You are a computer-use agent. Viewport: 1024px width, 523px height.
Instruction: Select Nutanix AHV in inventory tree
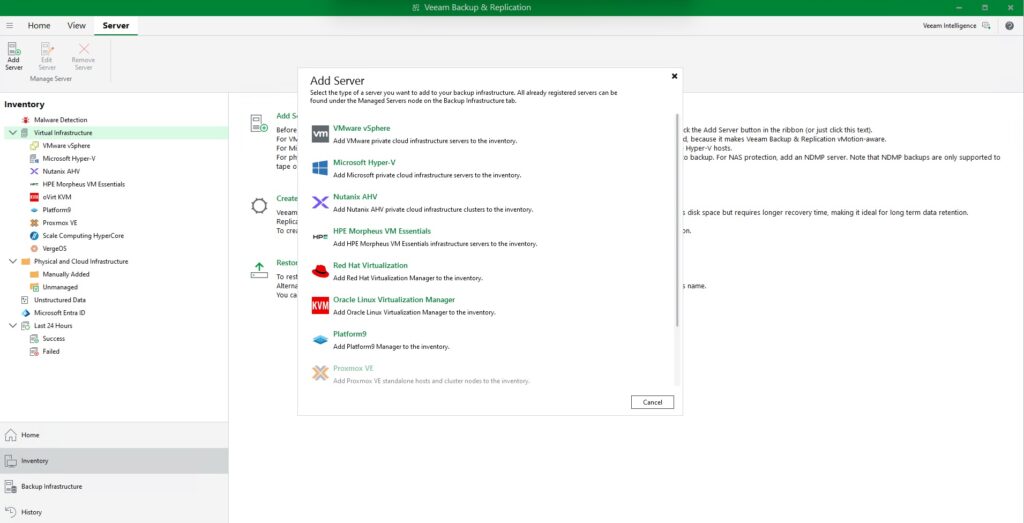61,172
